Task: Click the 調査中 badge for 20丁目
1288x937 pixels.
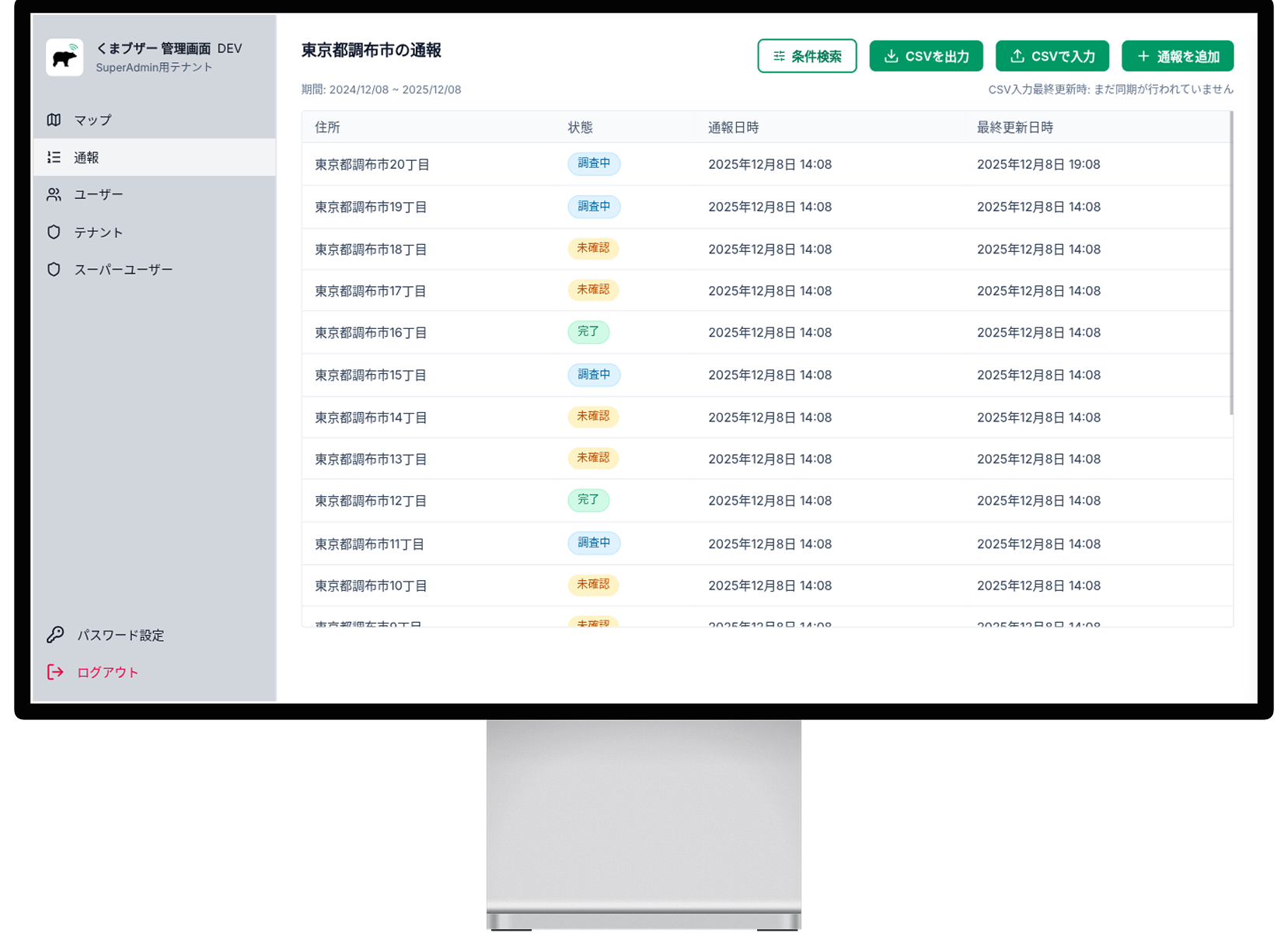Action: tap(594, 163)
